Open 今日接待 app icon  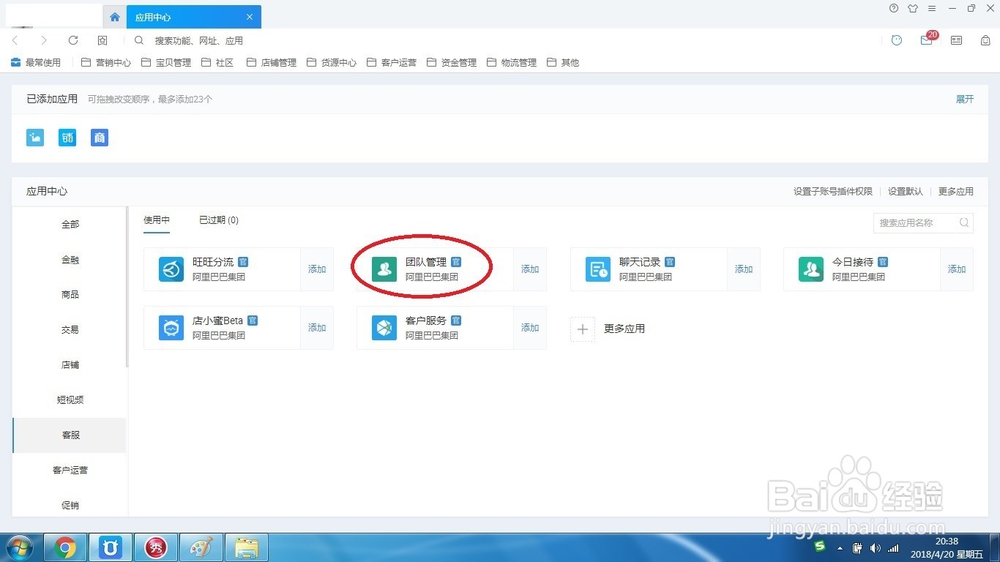(811, 269)
